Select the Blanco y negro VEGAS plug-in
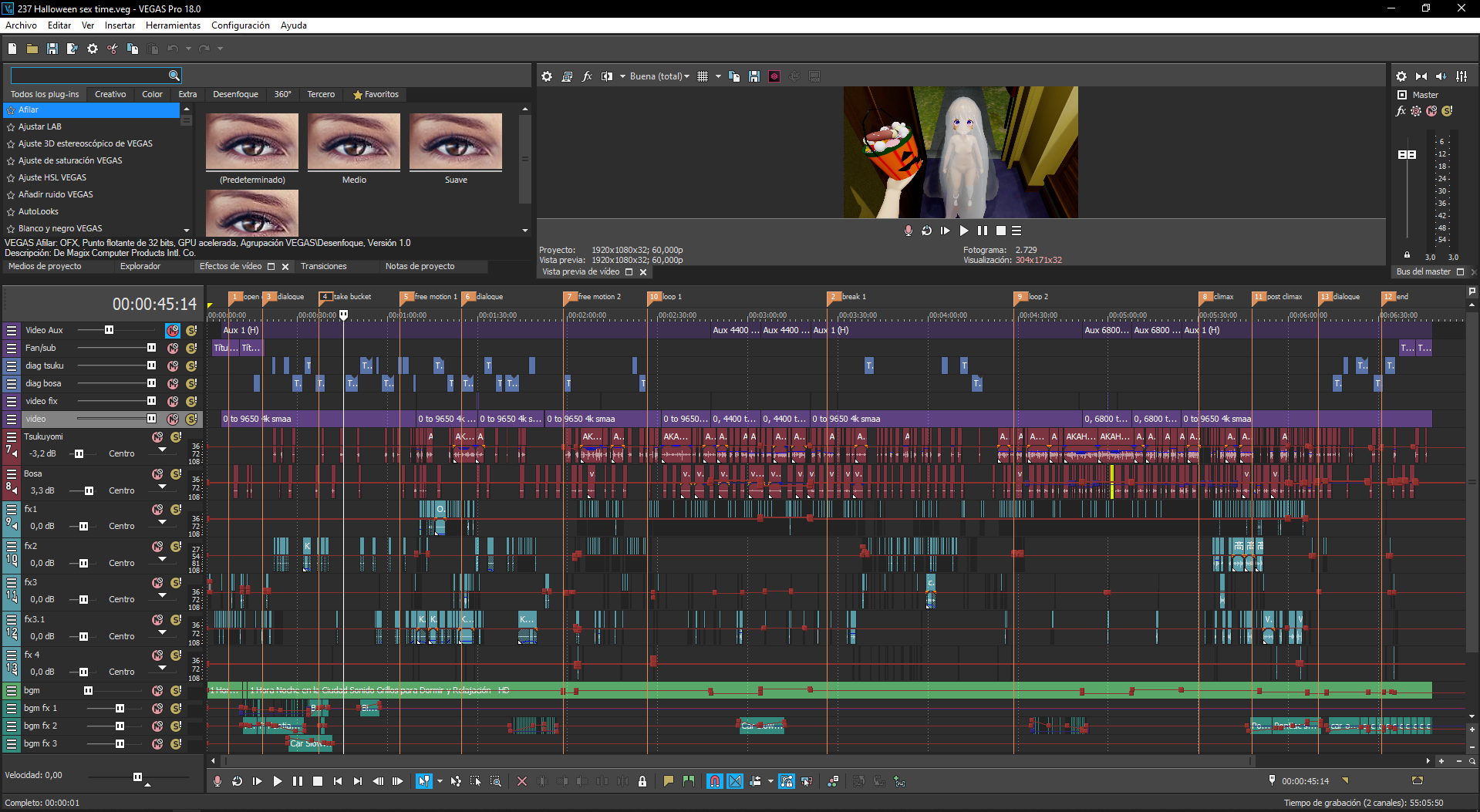Screen dimensions: 1480x812 click(60, 228)
